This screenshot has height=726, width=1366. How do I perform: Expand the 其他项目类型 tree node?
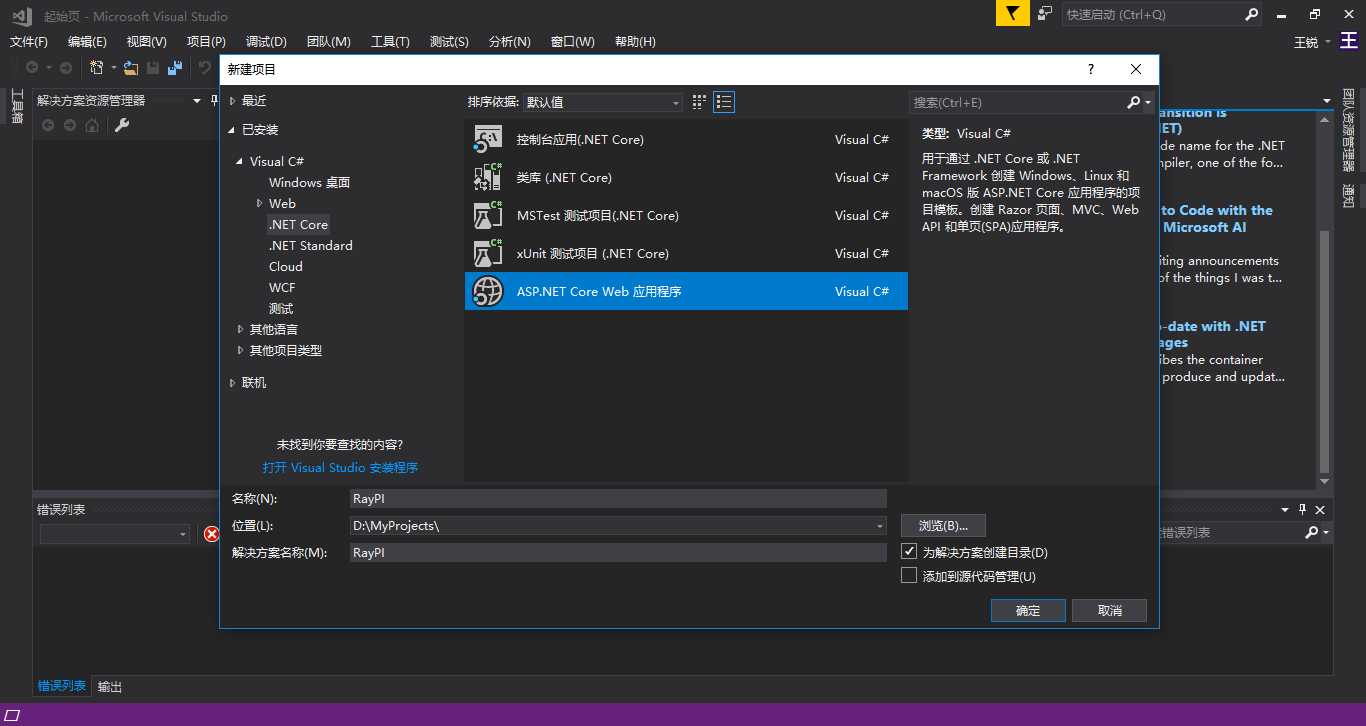tap(241, 350)
